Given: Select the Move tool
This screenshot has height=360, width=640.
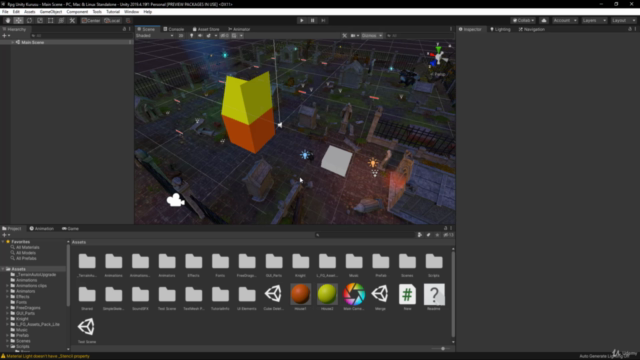Looking at the screenshot, I should (18, 20).
